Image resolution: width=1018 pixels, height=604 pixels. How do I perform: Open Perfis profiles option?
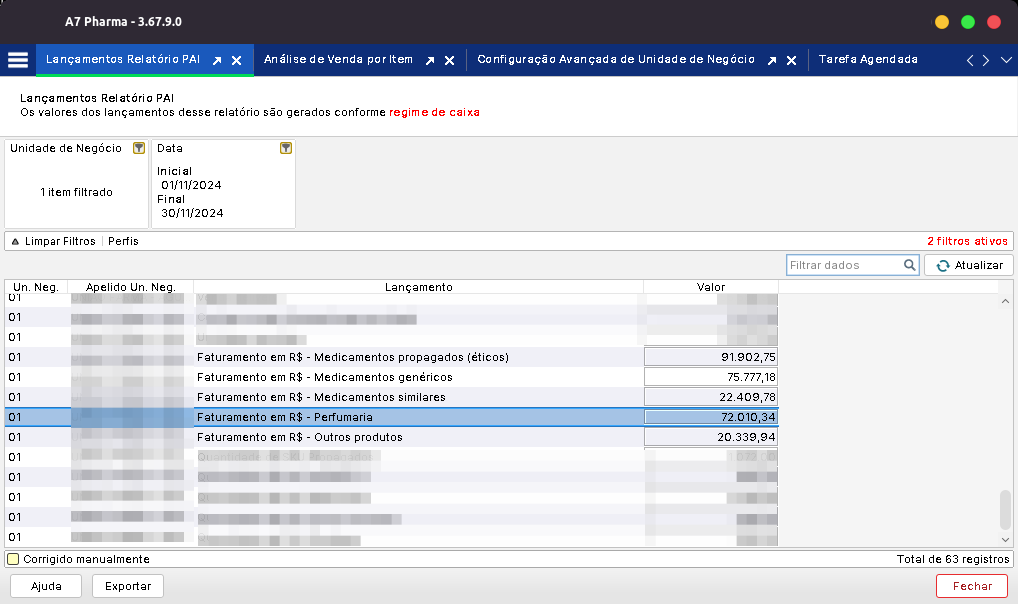[123, 242]
